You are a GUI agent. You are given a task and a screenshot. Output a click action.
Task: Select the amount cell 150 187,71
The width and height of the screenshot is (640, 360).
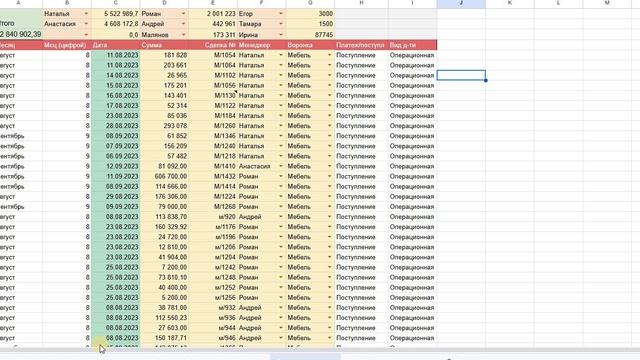tap(164, 338)
